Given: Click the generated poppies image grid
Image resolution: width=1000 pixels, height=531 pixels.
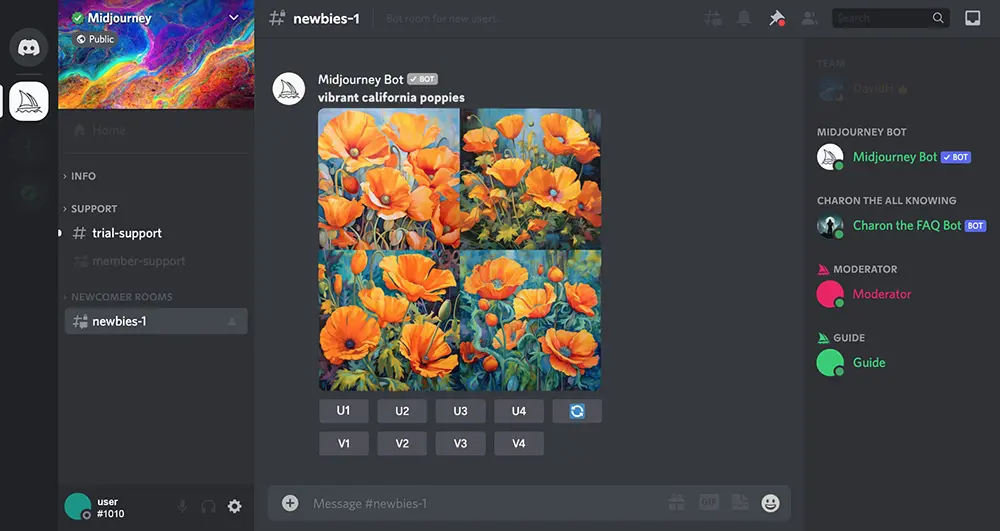Looking at the screenshot, I should 459,249.
